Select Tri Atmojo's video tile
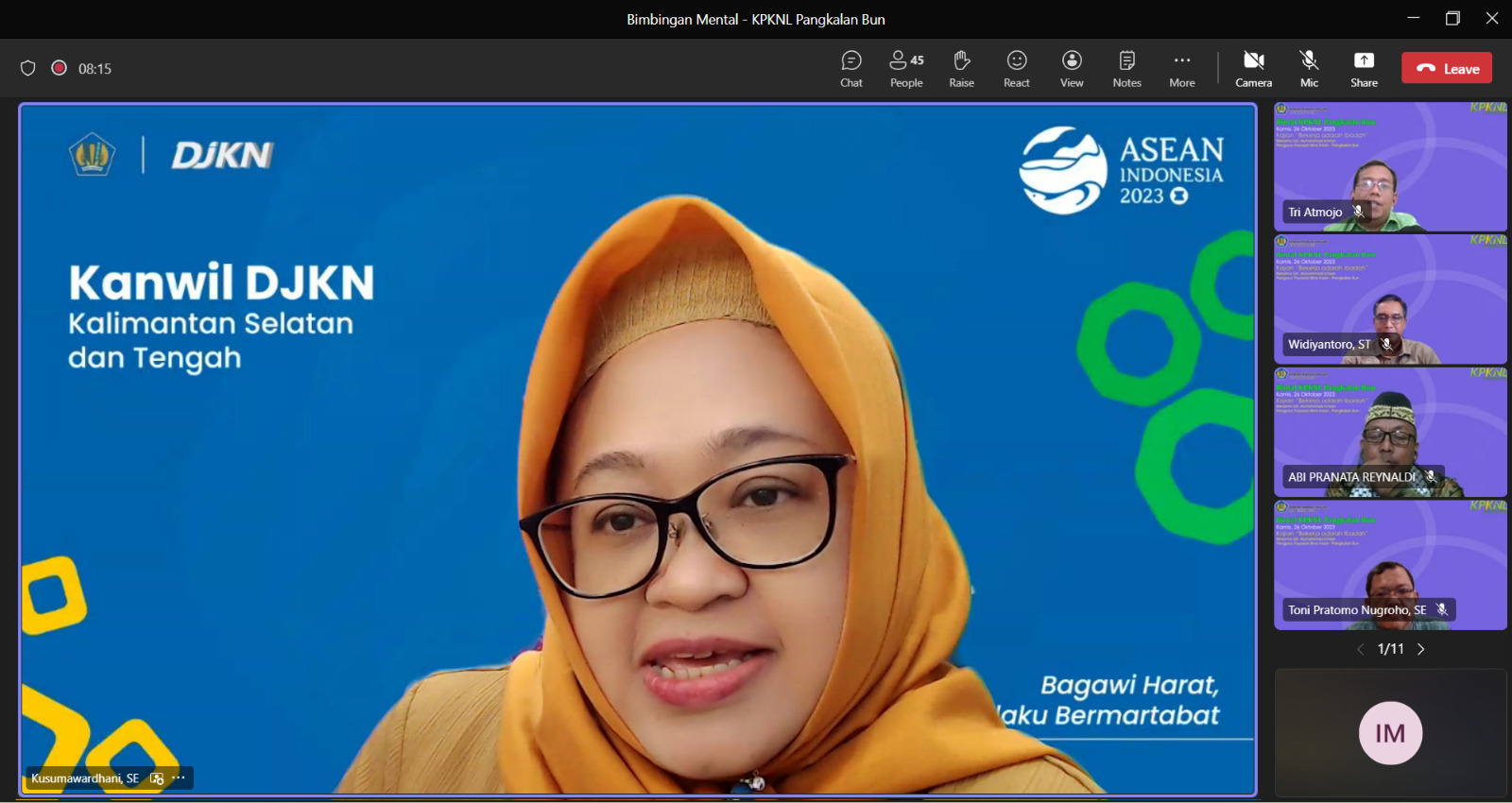 pos(1390,166)
